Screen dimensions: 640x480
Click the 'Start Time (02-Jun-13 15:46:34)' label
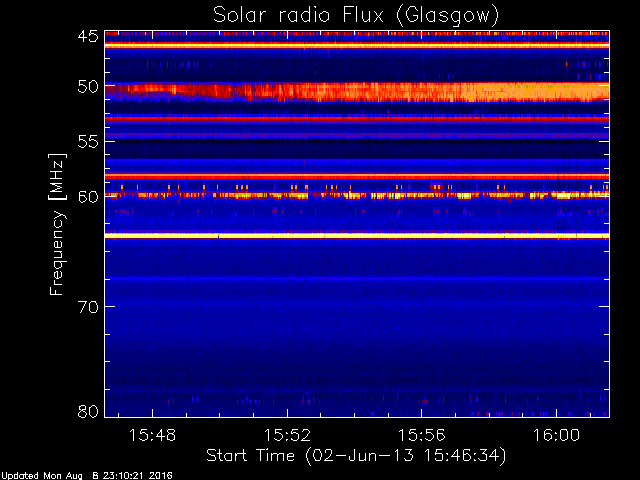(356, 456)
